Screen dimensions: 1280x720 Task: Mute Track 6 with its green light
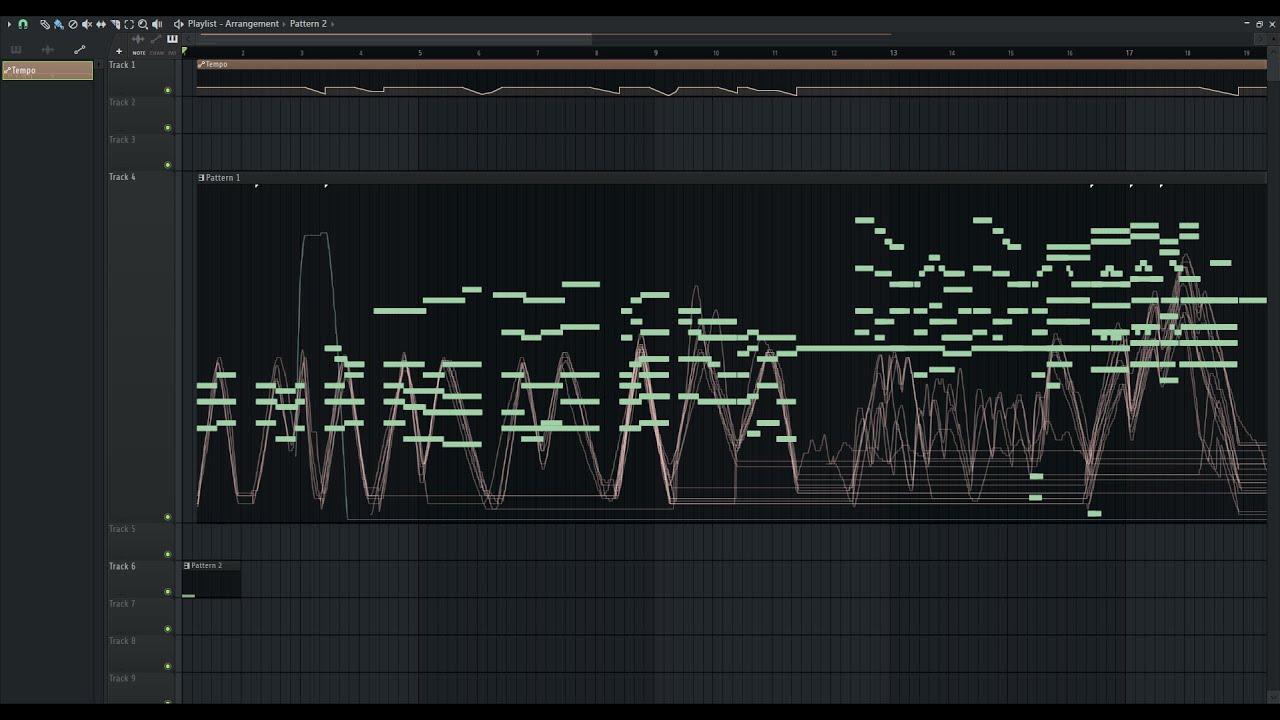[x=167, y=592]
